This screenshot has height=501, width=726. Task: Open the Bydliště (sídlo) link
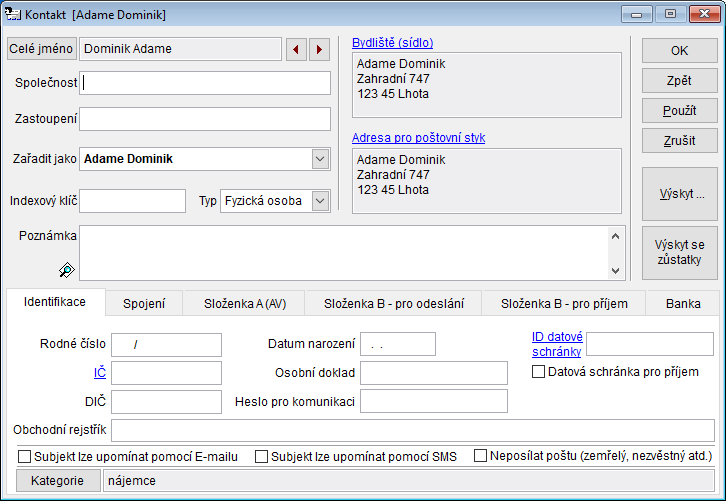point(392,43)
